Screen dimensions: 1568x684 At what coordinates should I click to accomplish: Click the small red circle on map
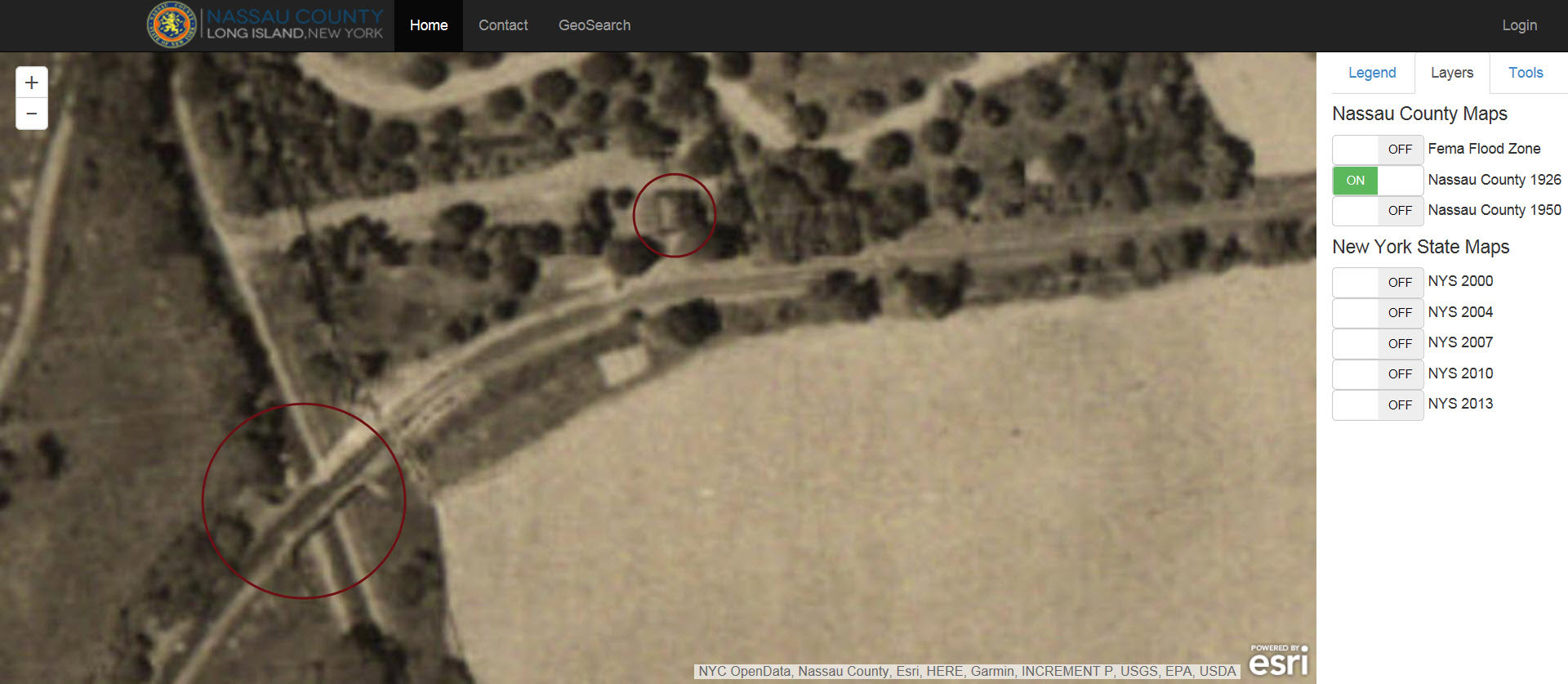(x=675, y=215)
